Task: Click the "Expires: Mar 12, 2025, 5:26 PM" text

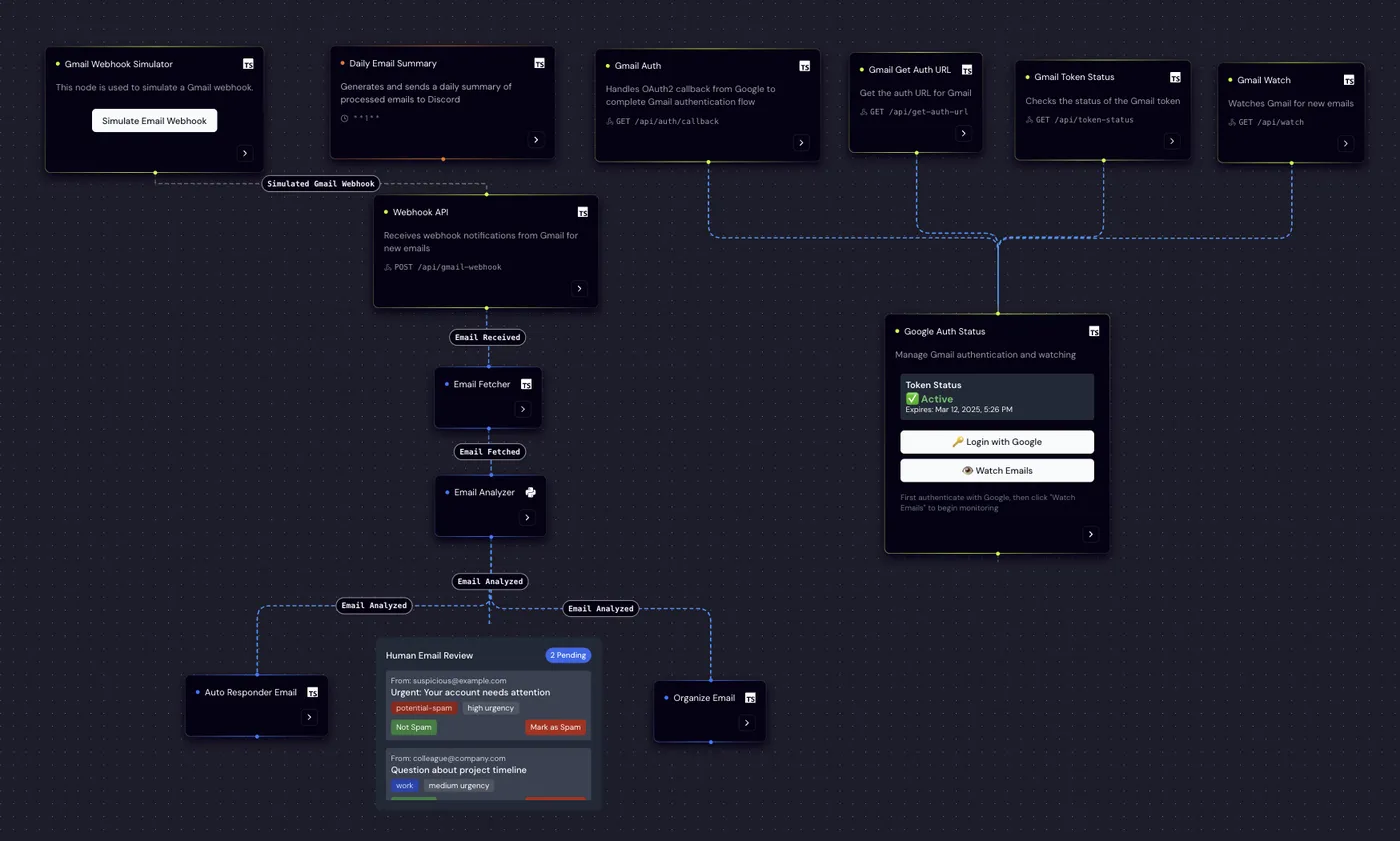Action: pos(959,410)
